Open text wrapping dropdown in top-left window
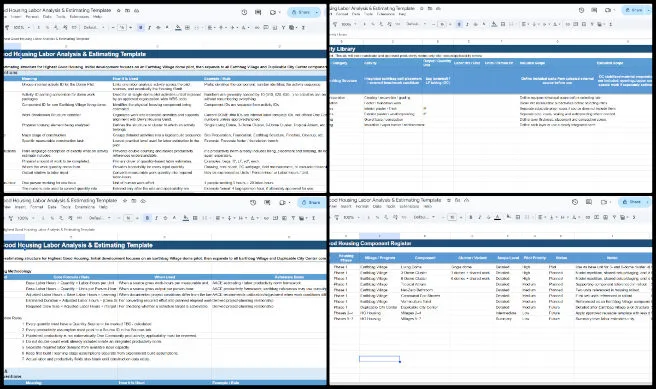This screenshot has height=389, width=656. click(233, 28)
